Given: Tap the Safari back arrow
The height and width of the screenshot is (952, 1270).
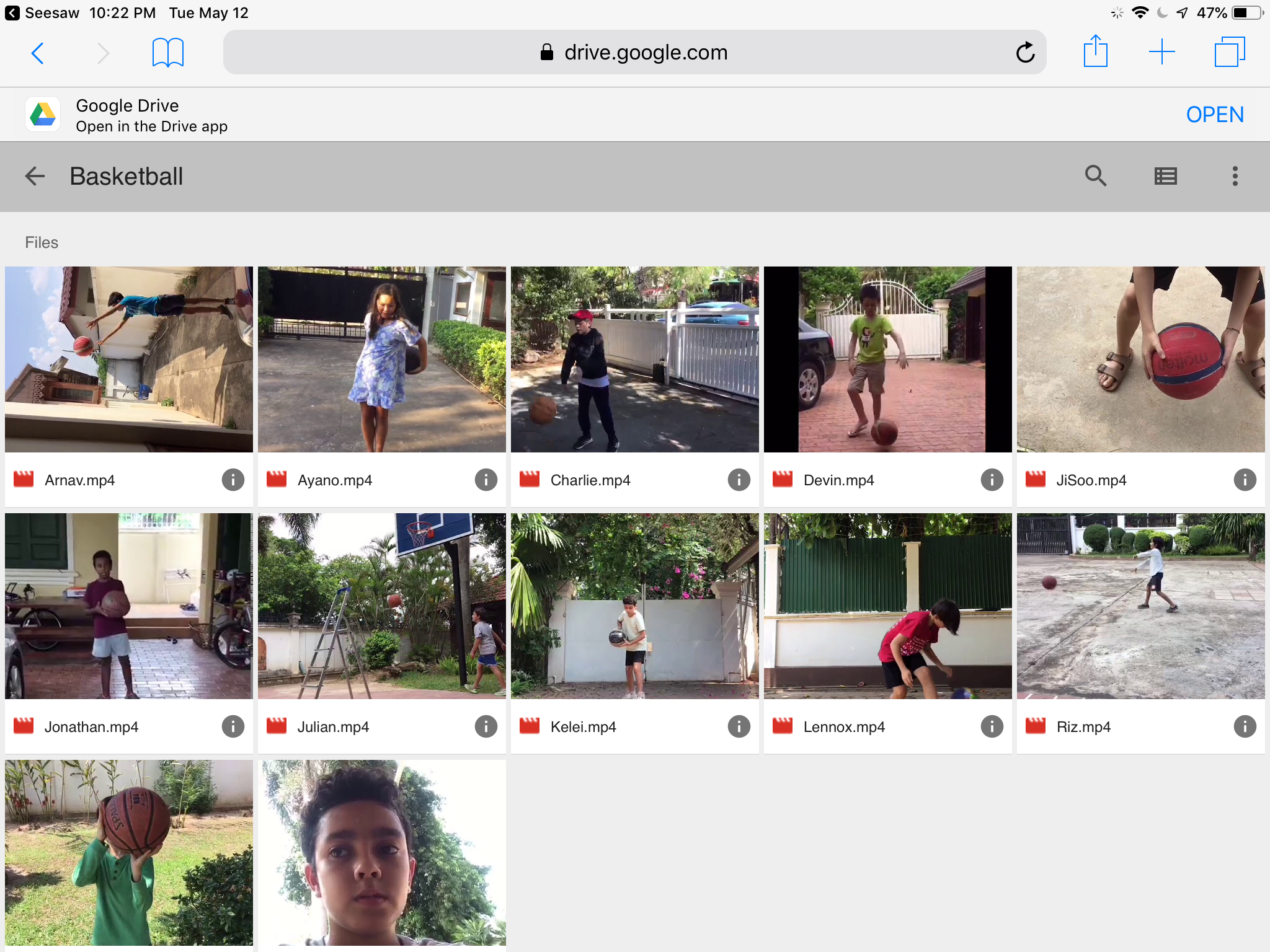Looking at the screenshot, I should pos(37,53).
